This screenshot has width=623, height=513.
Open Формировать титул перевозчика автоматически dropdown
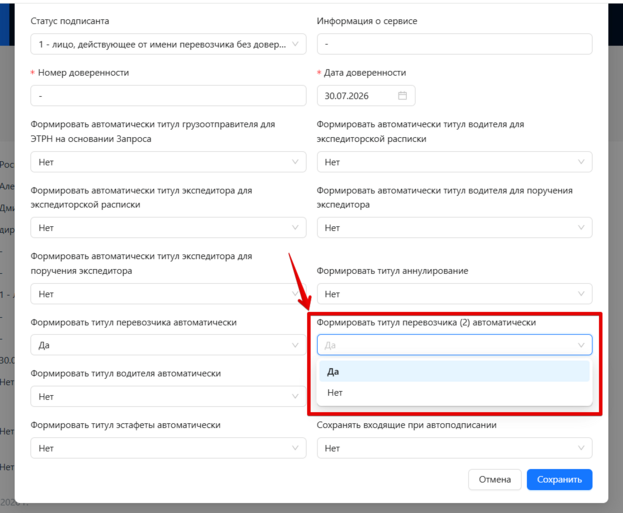(168, 345)
